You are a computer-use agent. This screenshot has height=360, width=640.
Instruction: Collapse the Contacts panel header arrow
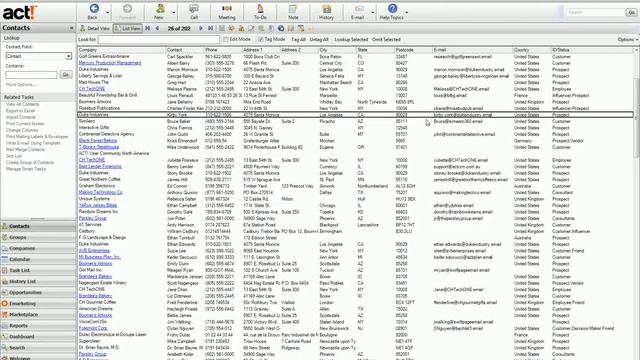[71, 28]
